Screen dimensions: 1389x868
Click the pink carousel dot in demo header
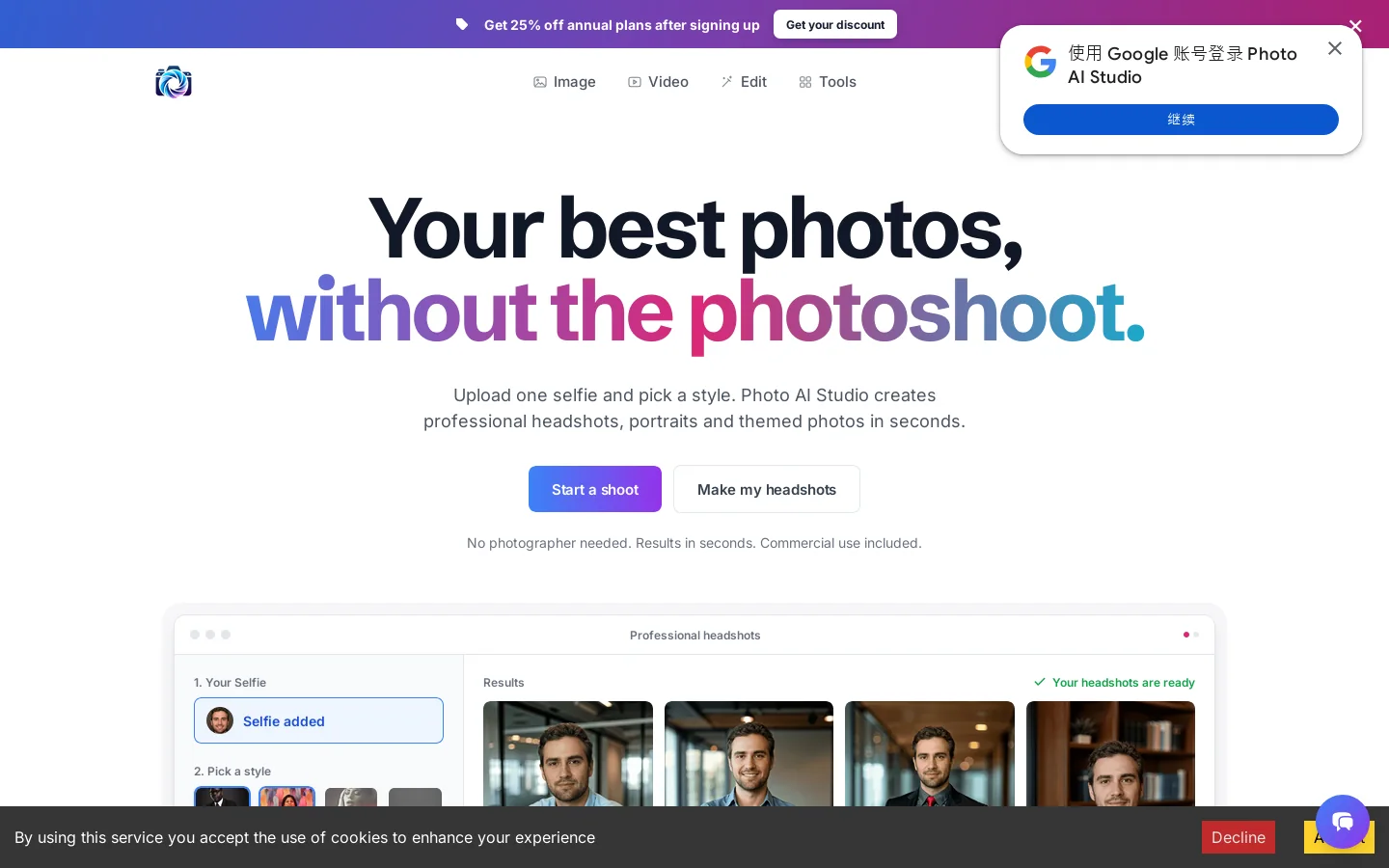pos(1185,635)
